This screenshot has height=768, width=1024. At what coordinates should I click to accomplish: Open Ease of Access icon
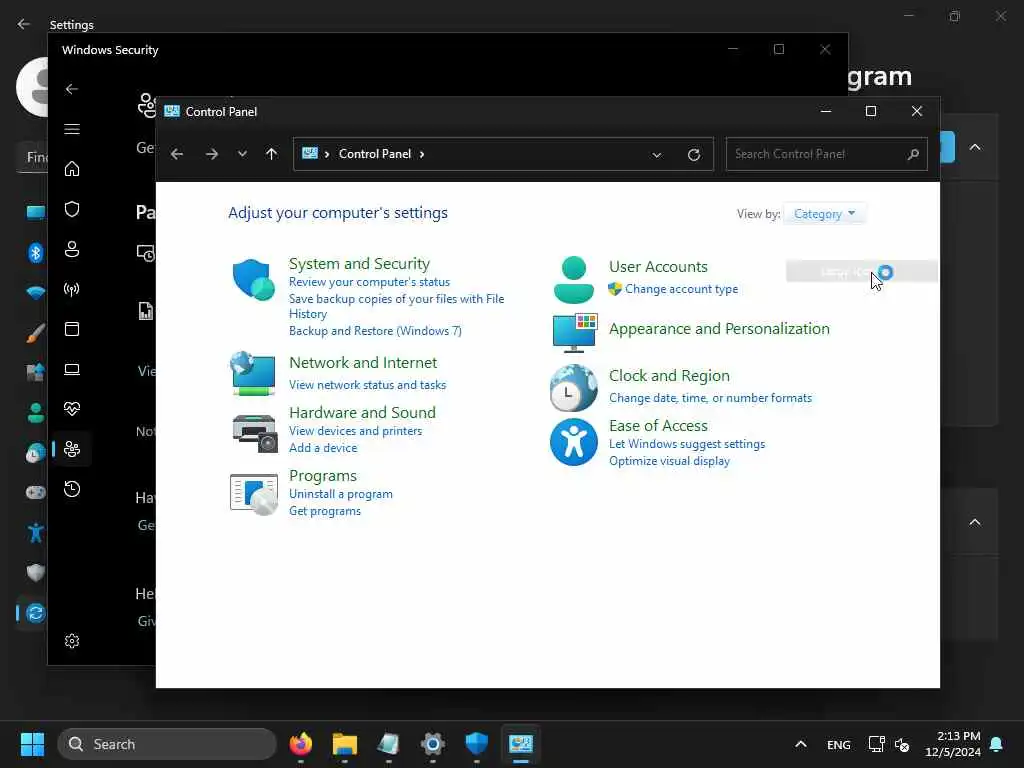[573, 442]
